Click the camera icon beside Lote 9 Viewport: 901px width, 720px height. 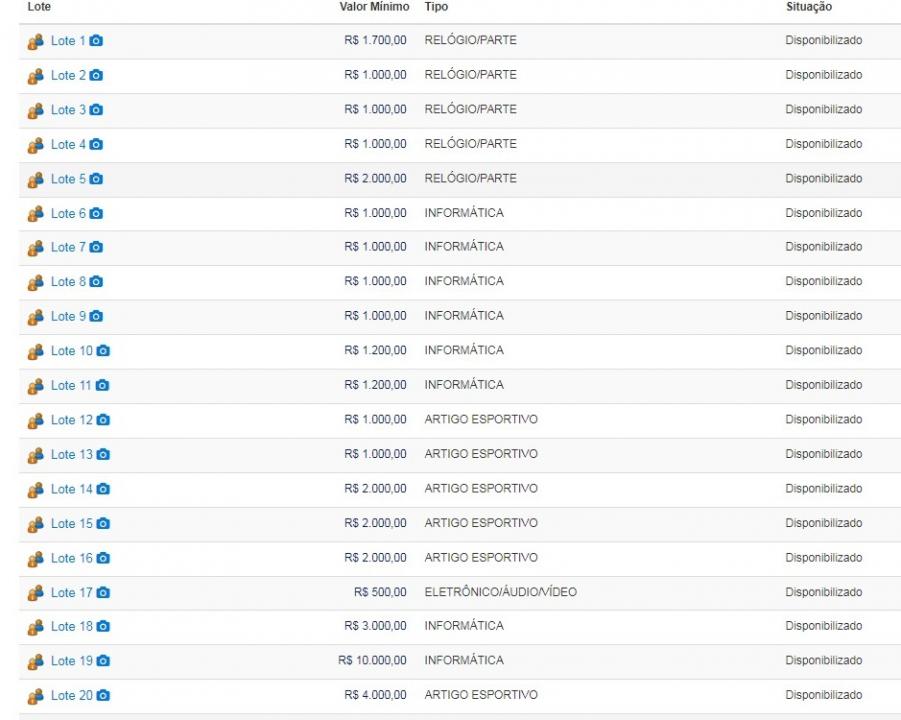pyautogui.click(x=97, y=316)
